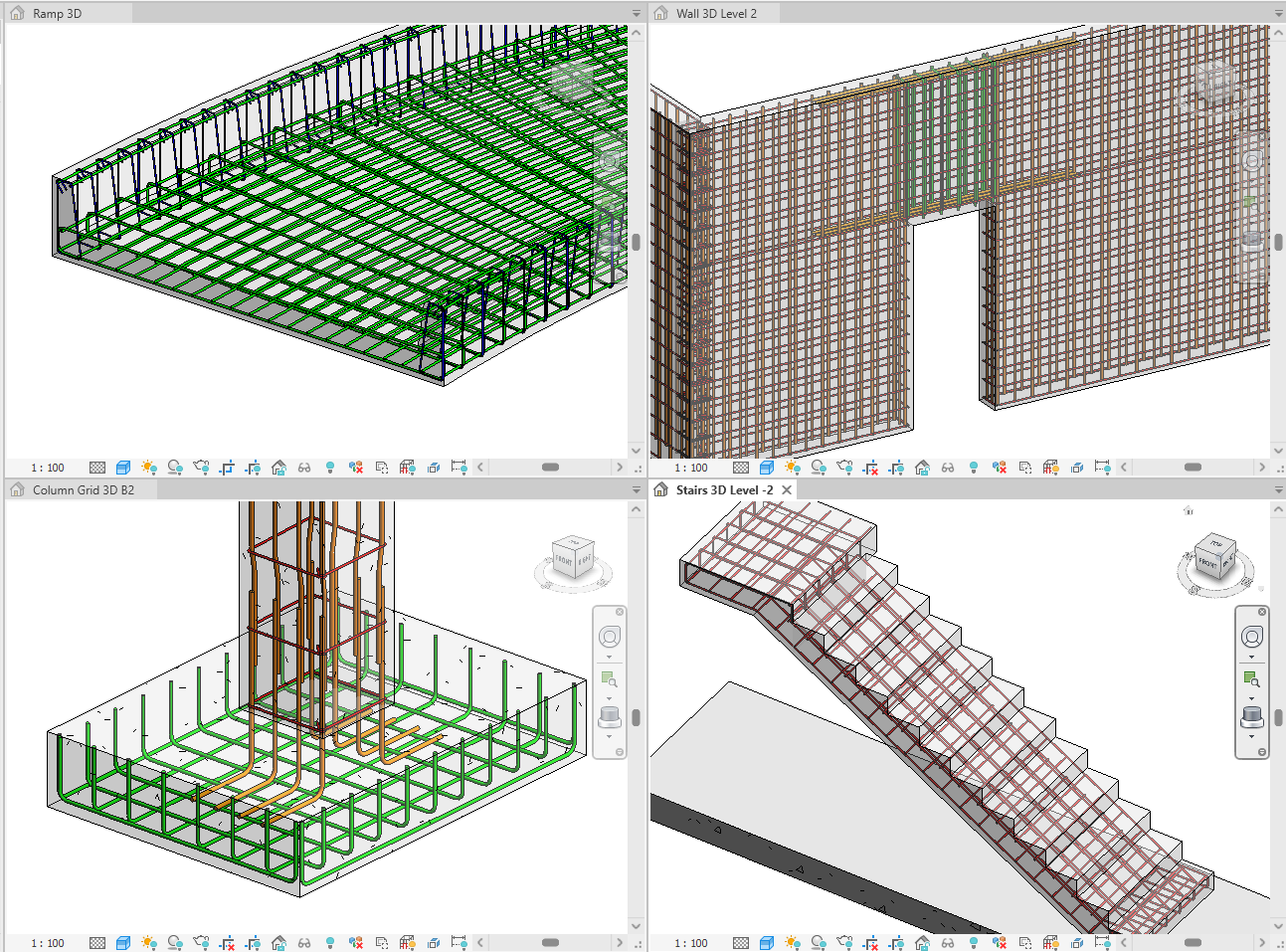Switch to Stairs 3D Level -2 view tab

point(724,490)
